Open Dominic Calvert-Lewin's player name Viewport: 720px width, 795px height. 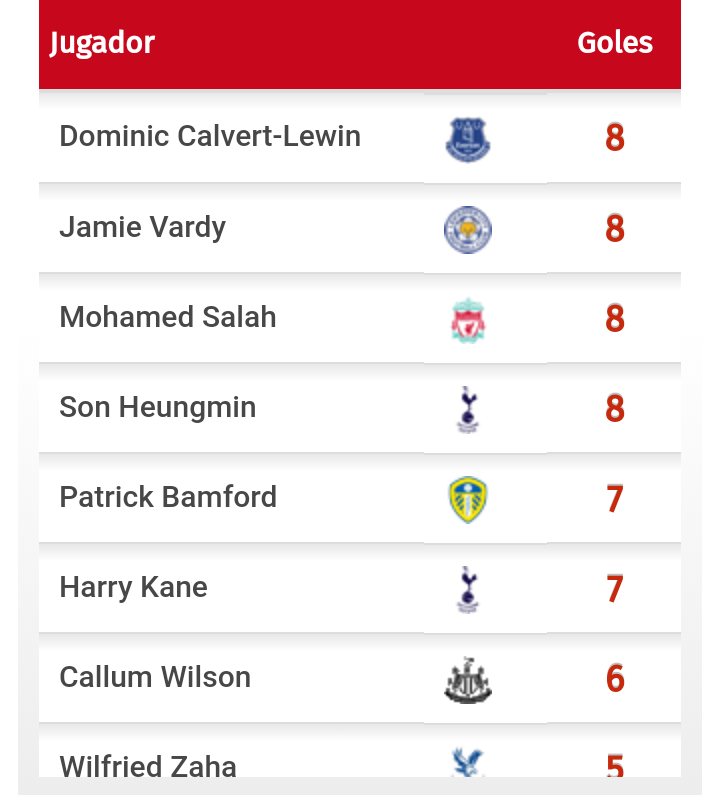pos(210,136)
